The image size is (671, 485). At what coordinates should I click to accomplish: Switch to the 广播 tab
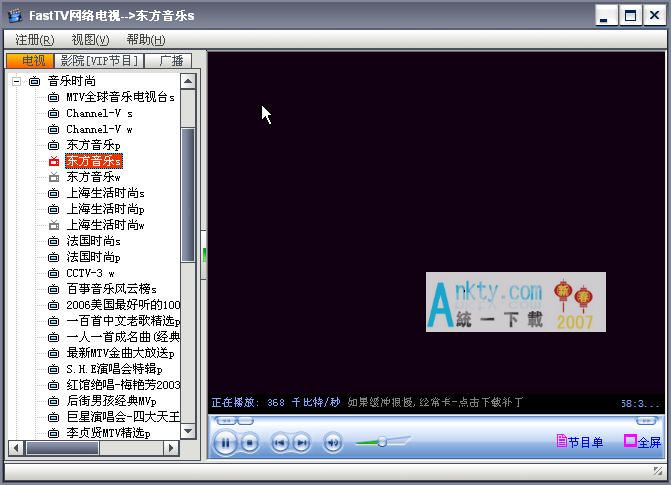(x=169, y=61)
